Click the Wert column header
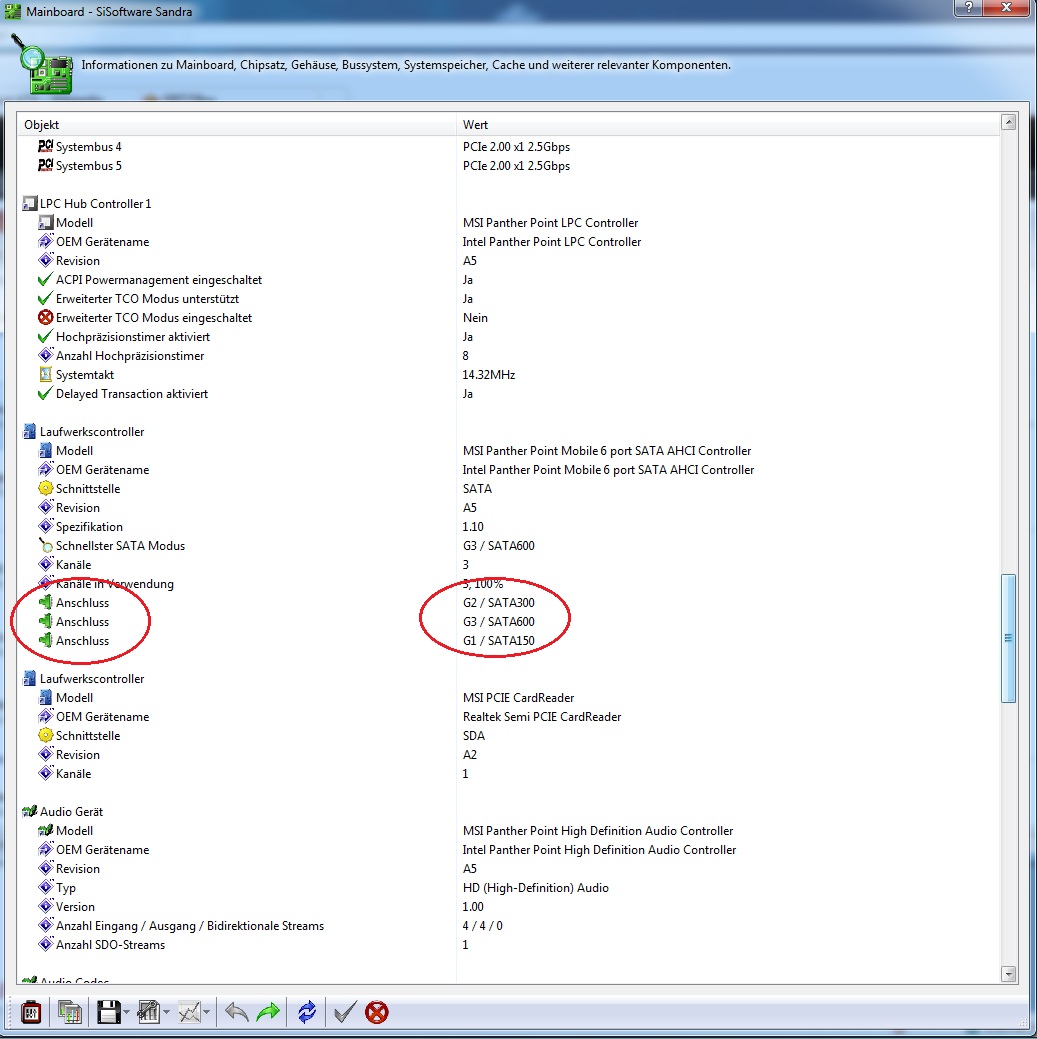 point(728,125)
